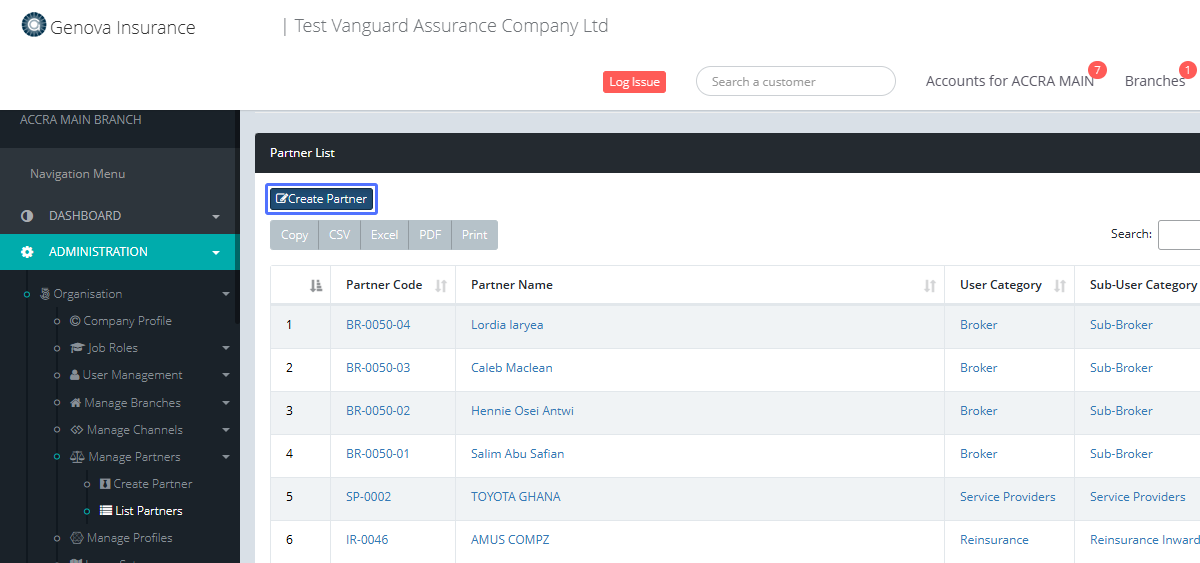
Task: Click the row number sort icon
Action: (316, 286)
